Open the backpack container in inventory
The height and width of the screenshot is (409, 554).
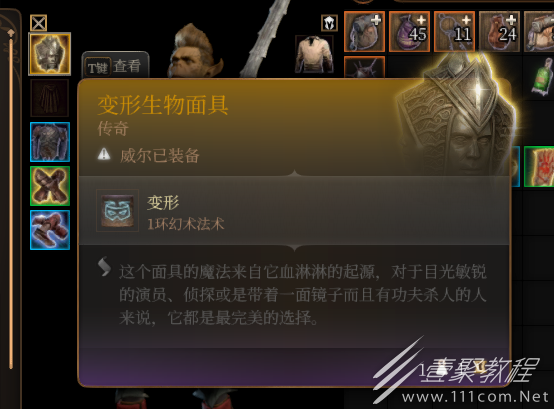[x=364, y=31]
